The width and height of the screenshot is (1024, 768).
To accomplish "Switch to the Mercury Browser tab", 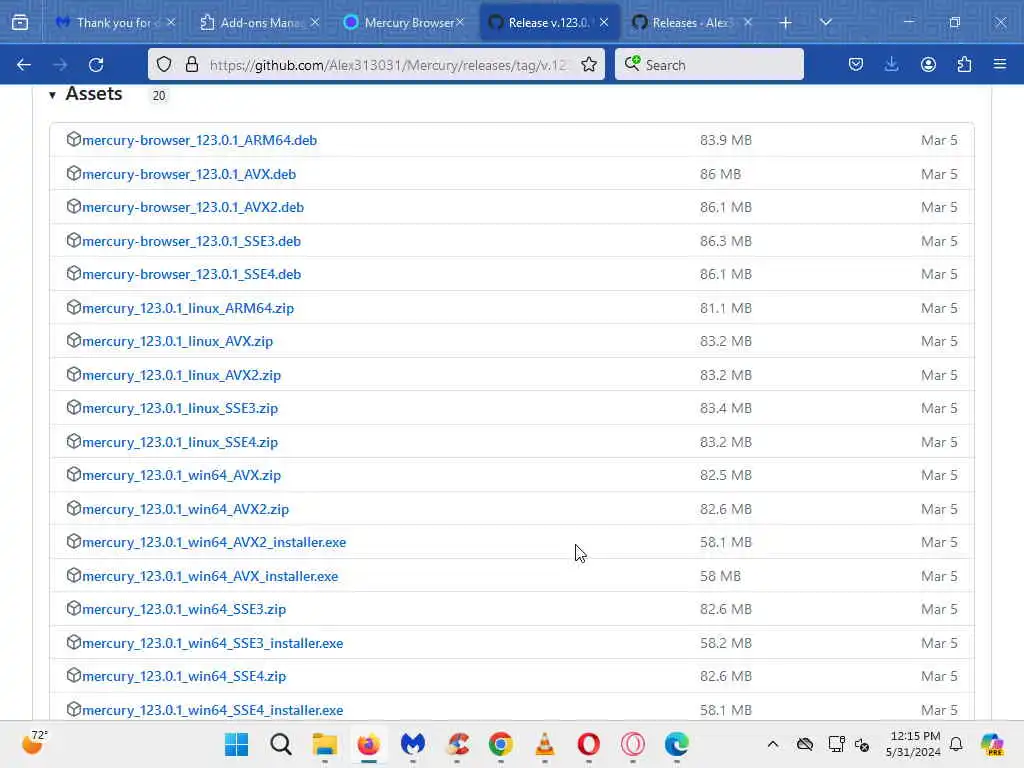I will (404, 23).
